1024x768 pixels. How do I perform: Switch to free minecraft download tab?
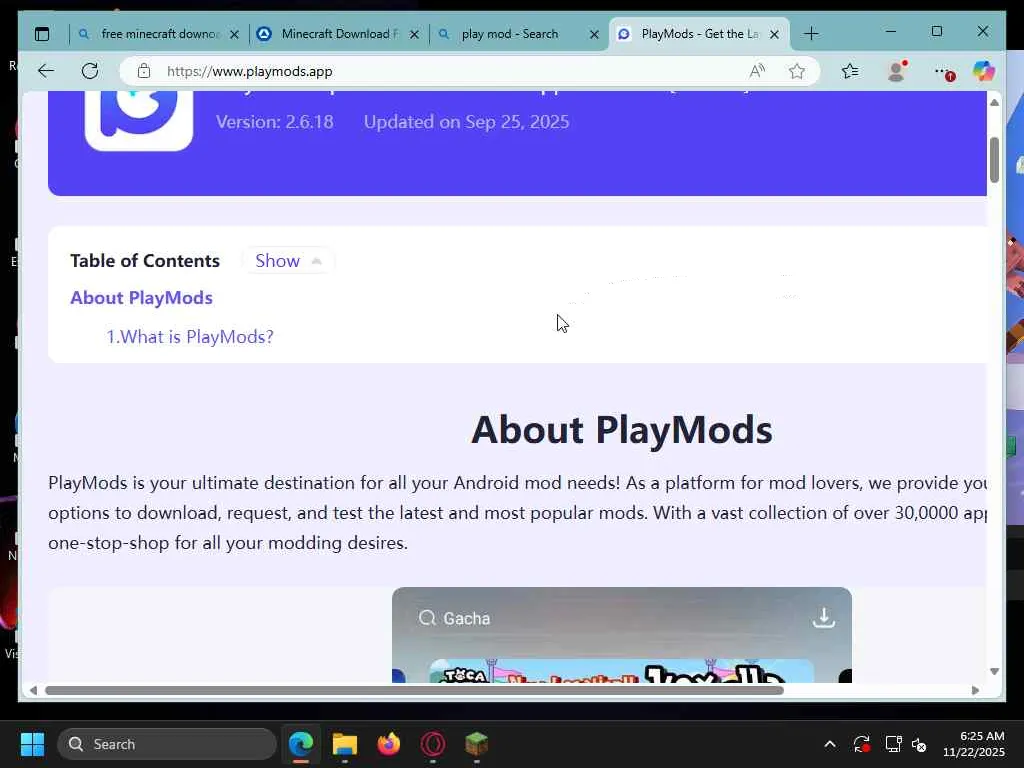click(x=159, y=34)
